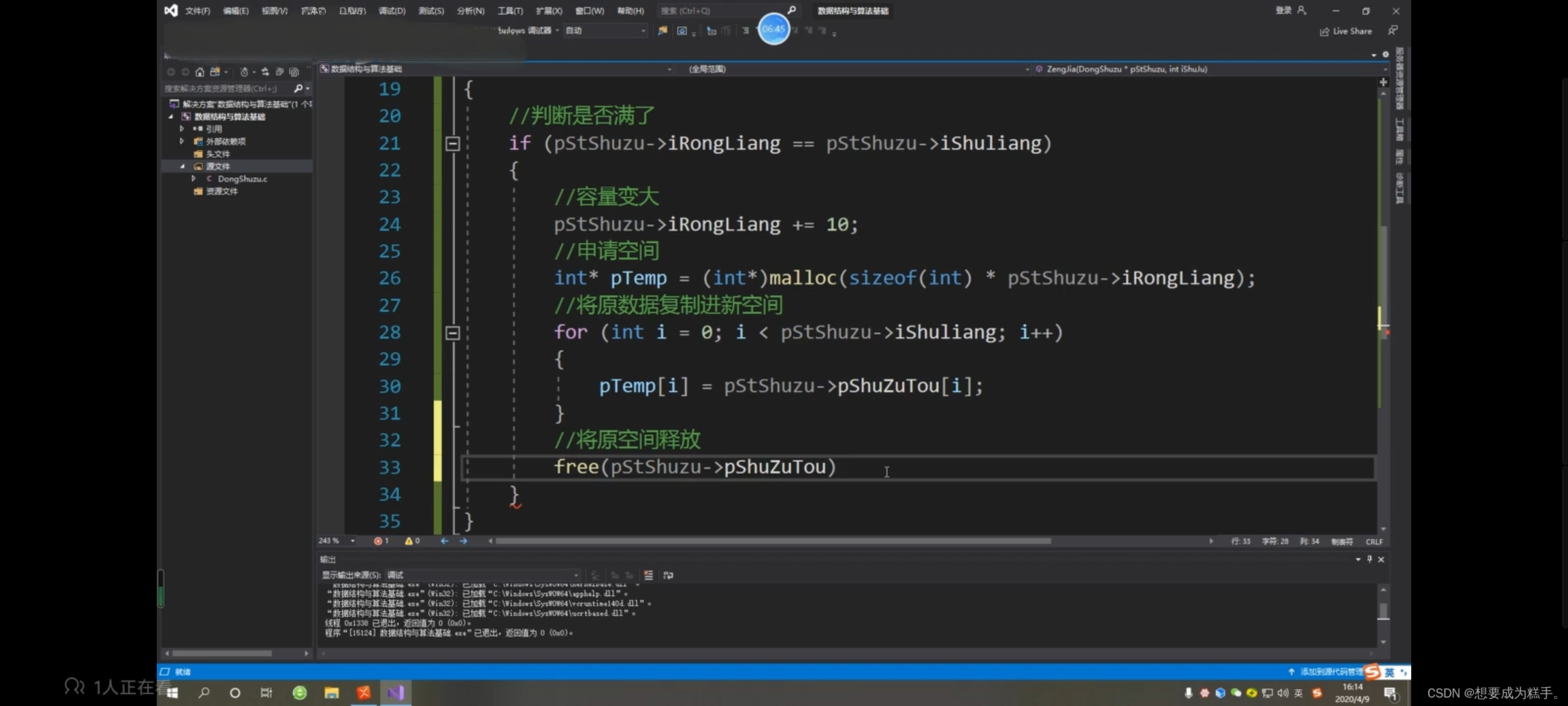Collapse the if block at line 21
This screenshot has height=706, width=1568.
pos(453,143)
